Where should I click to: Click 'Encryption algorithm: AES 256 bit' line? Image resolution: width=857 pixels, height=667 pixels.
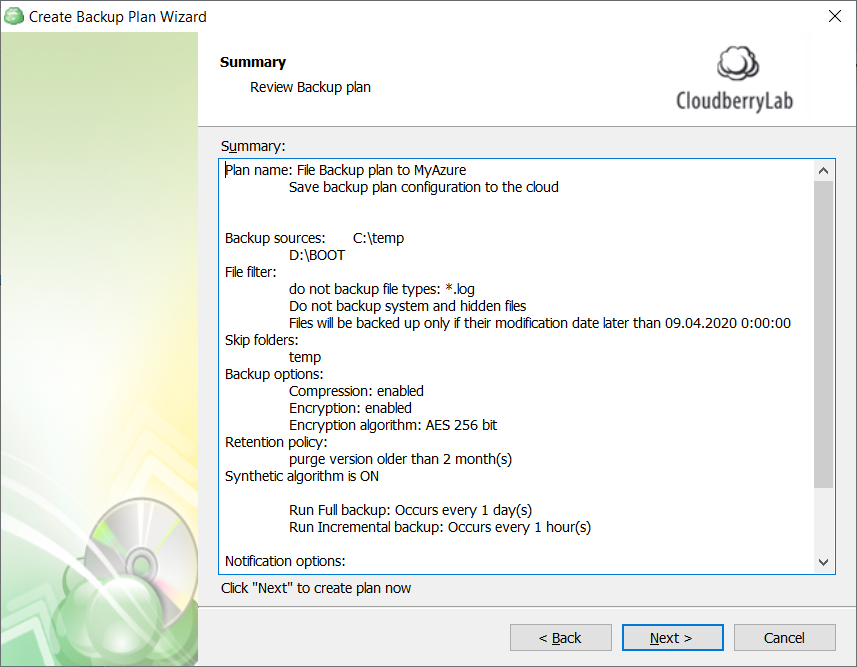pyautogui.click(x=392, y=425)
